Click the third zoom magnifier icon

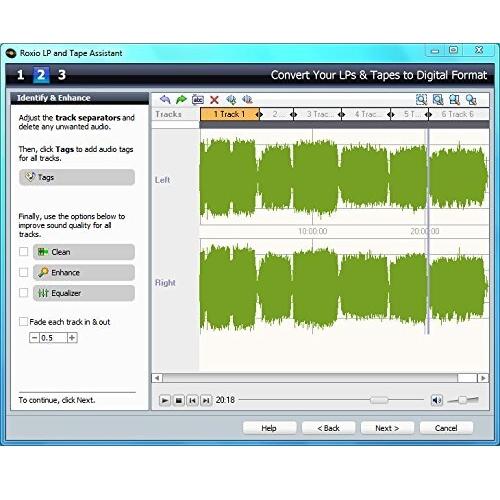coord(454,99)
